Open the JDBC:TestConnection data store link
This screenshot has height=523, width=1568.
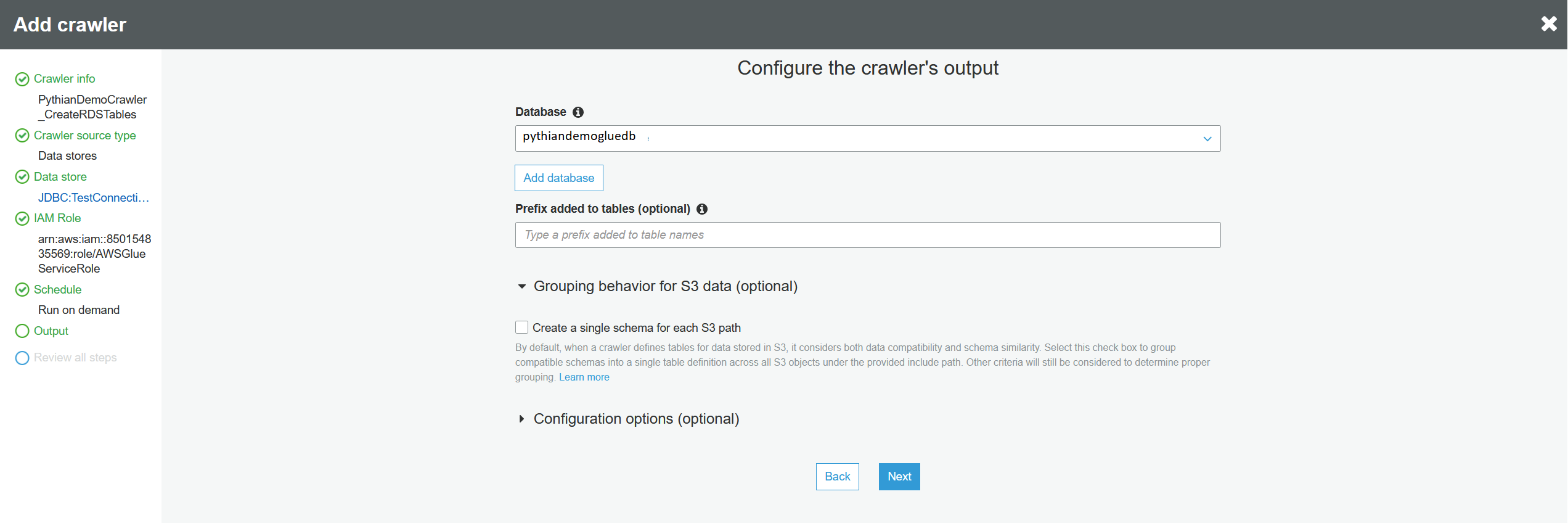click(94, 198)
